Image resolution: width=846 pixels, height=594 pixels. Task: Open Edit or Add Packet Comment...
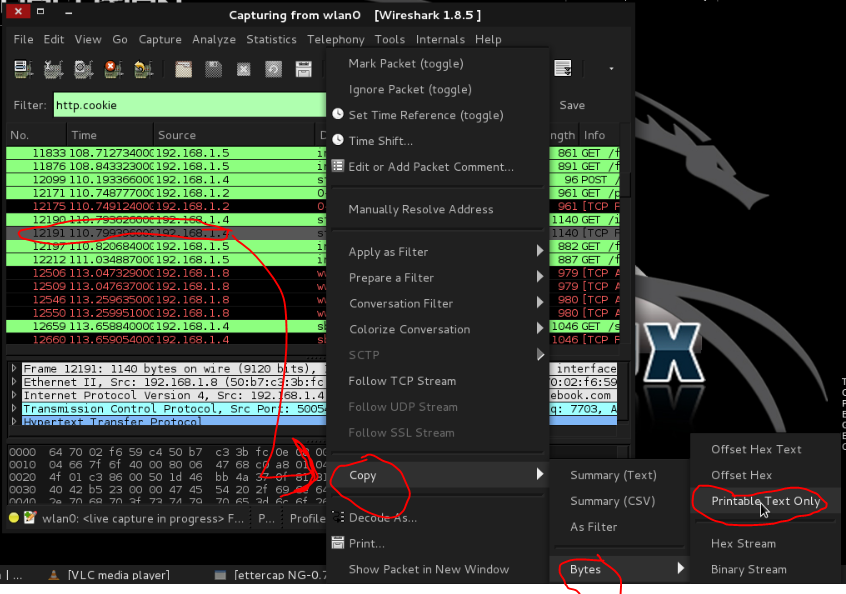click(431, 167)
